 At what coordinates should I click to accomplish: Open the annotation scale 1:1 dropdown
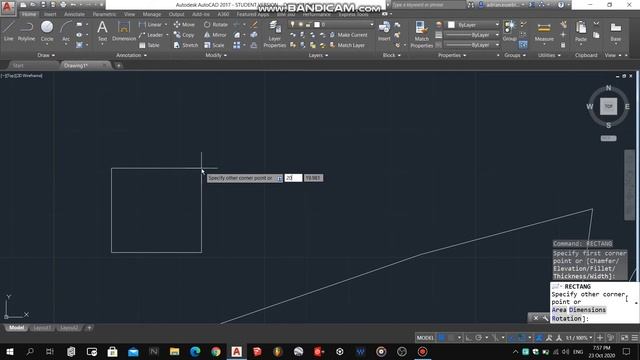[x=579, y=338]
